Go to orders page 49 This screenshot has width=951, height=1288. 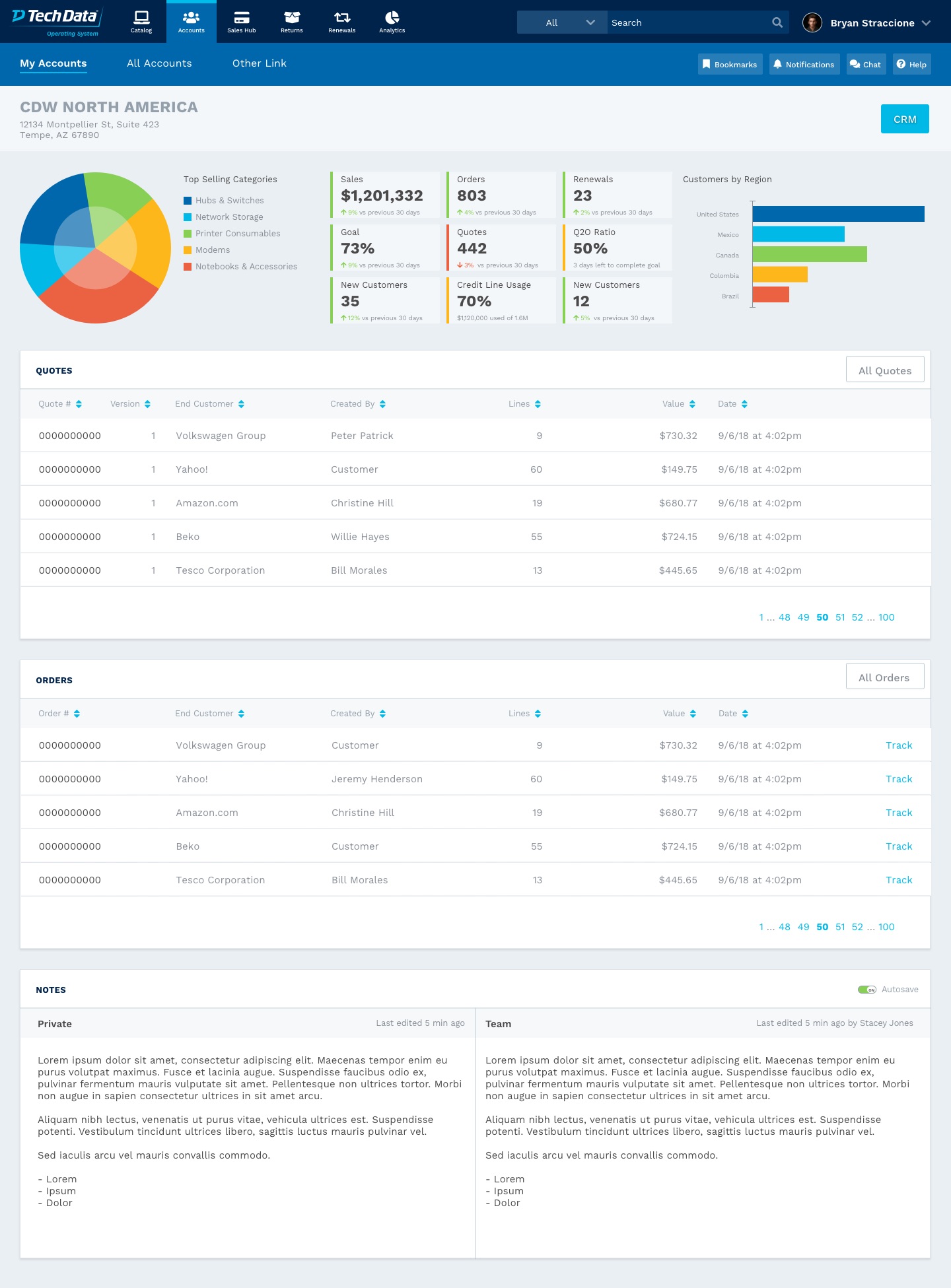click(803, 927)
